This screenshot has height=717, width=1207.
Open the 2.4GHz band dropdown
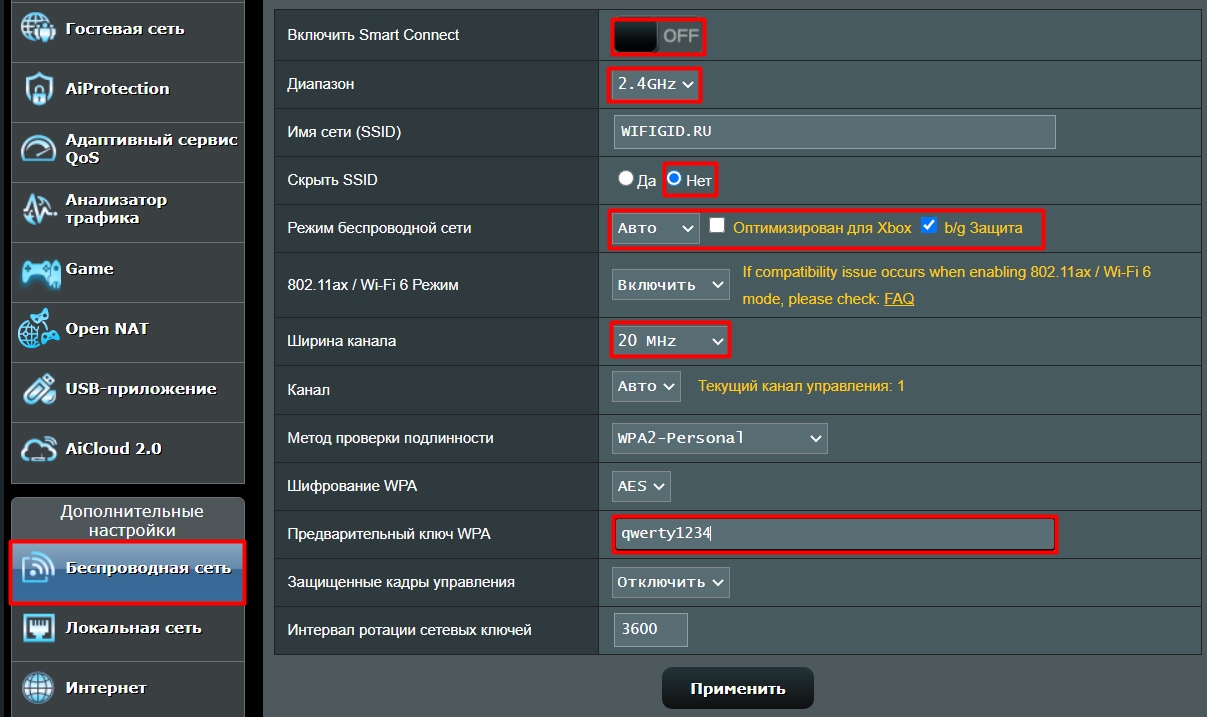point(655,85)
